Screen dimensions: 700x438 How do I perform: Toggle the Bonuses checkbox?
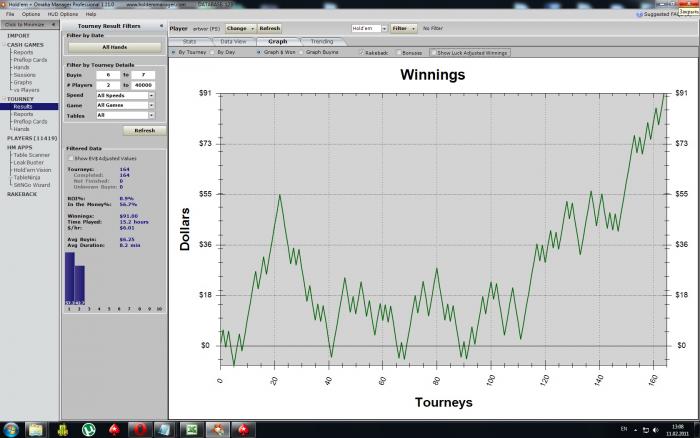pyautogui.click(x=399, y=53)
